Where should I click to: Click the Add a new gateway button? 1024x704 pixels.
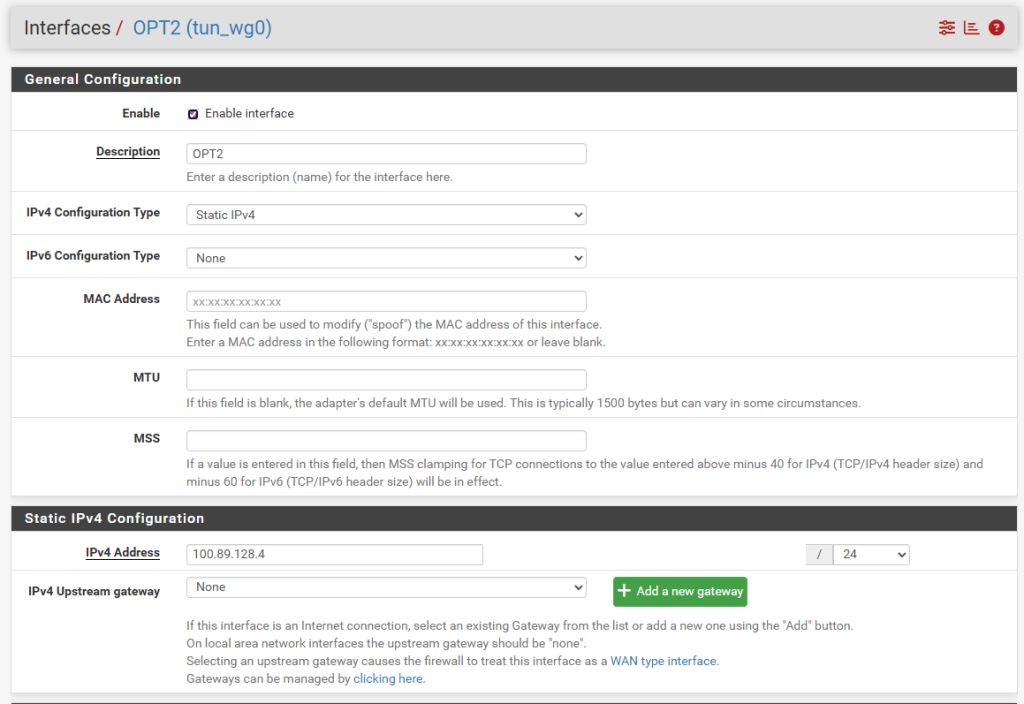point(679,591)
